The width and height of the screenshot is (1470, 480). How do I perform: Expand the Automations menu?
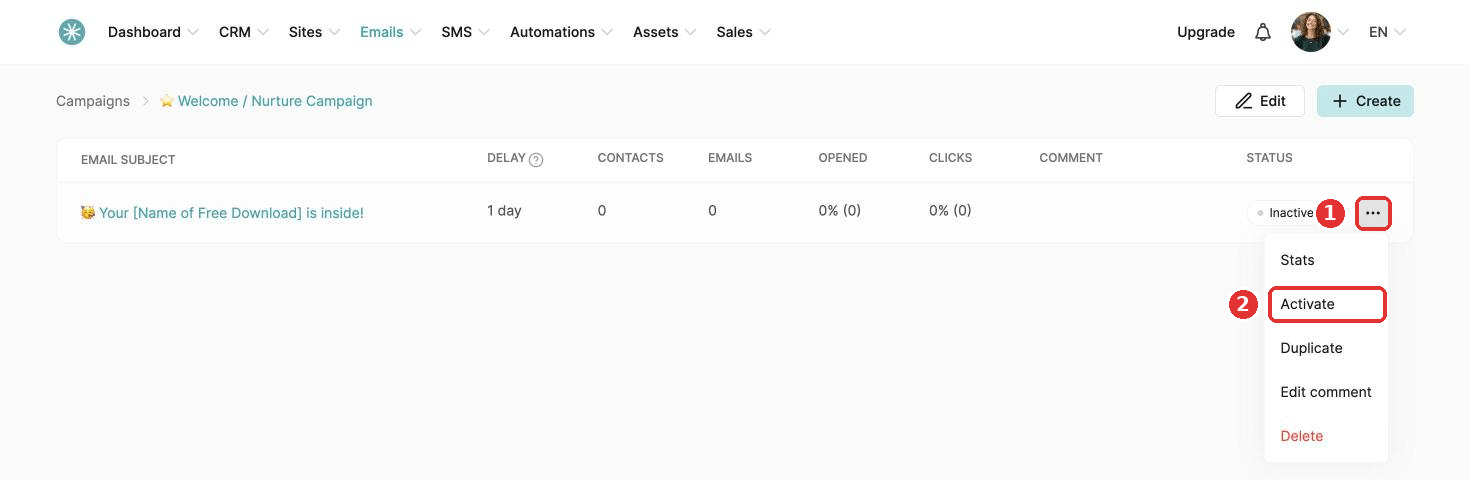[x=561, y=32]
